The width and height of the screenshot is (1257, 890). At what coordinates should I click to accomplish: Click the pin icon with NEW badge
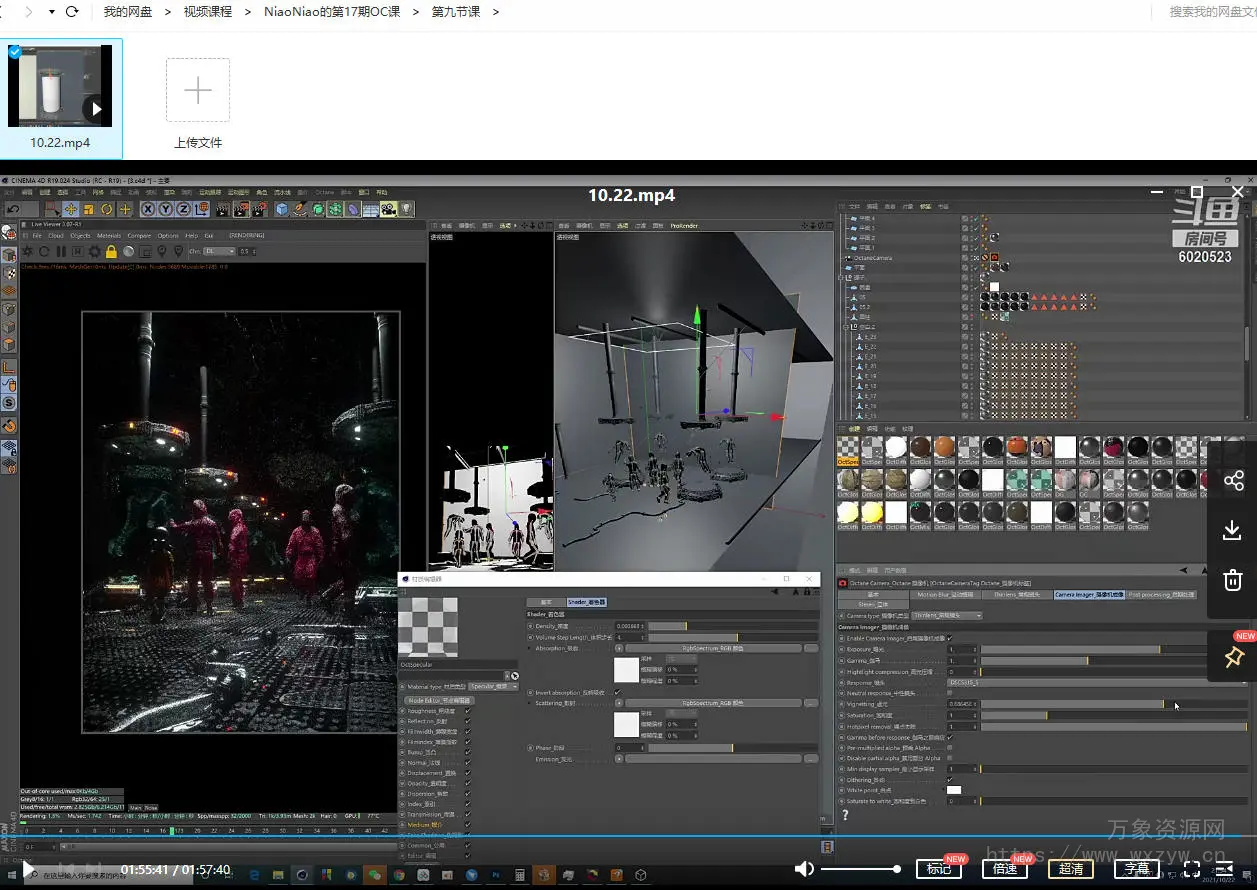pos(1233,657)
